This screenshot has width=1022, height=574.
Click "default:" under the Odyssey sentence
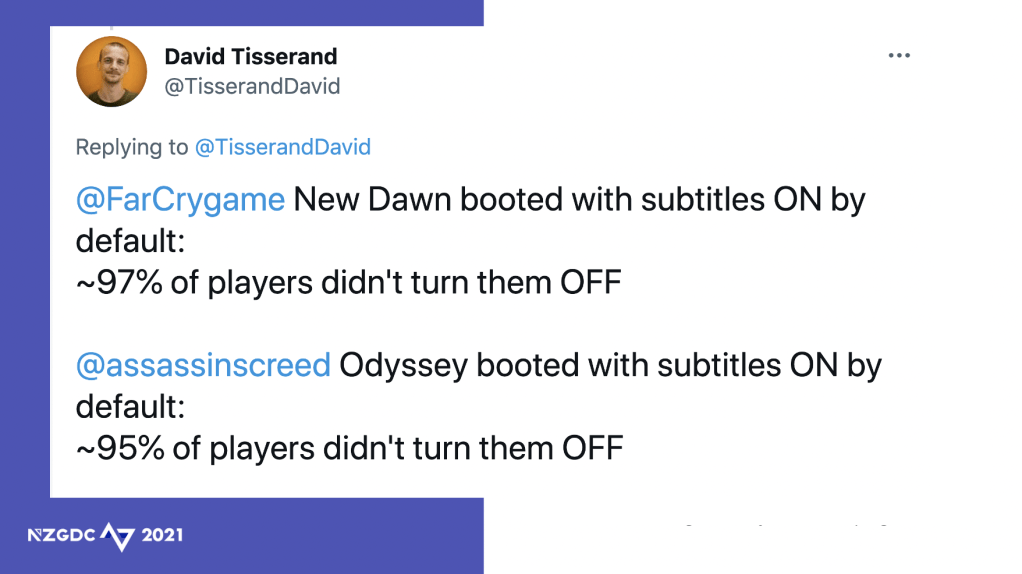tap(131, 407)
